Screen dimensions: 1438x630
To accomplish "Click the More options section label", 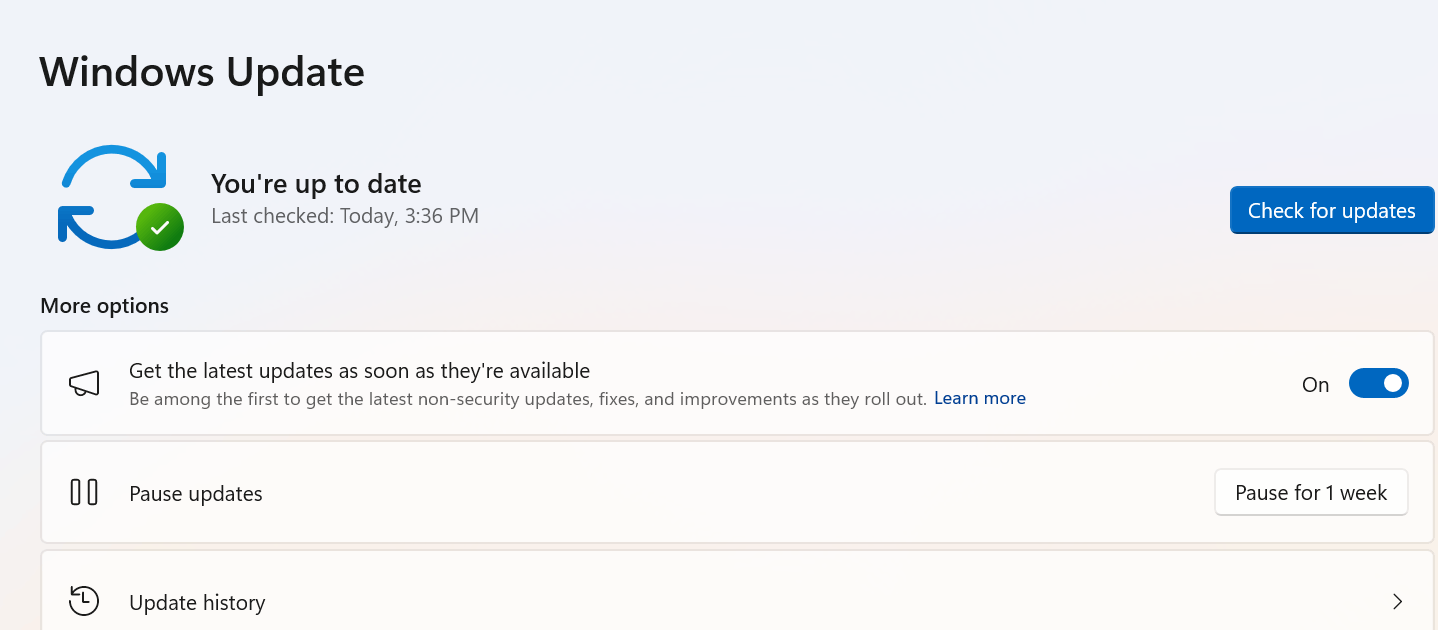I will pos(104,306).
